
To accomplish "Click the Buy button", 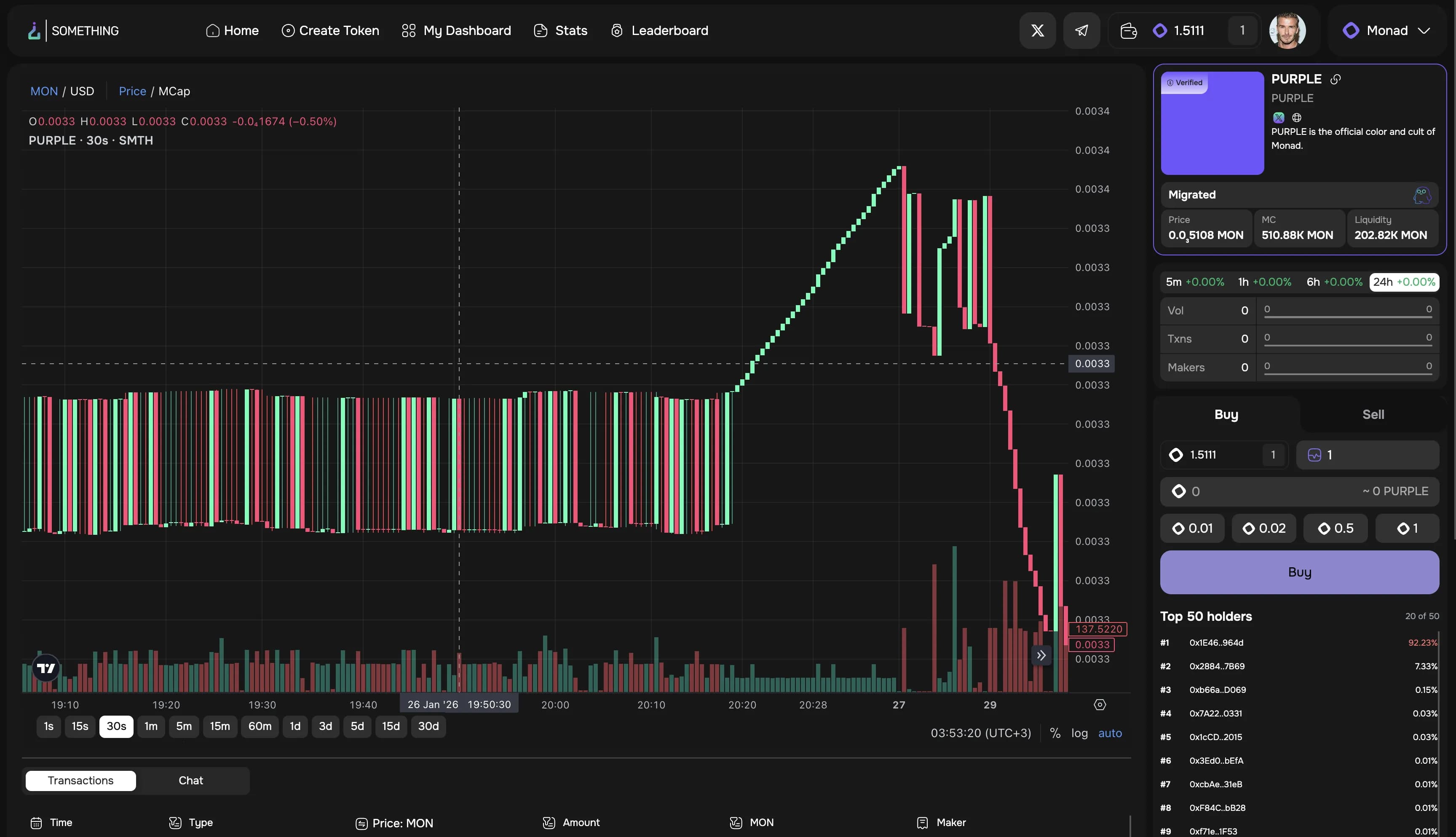I will click(x=1299, y=572).
